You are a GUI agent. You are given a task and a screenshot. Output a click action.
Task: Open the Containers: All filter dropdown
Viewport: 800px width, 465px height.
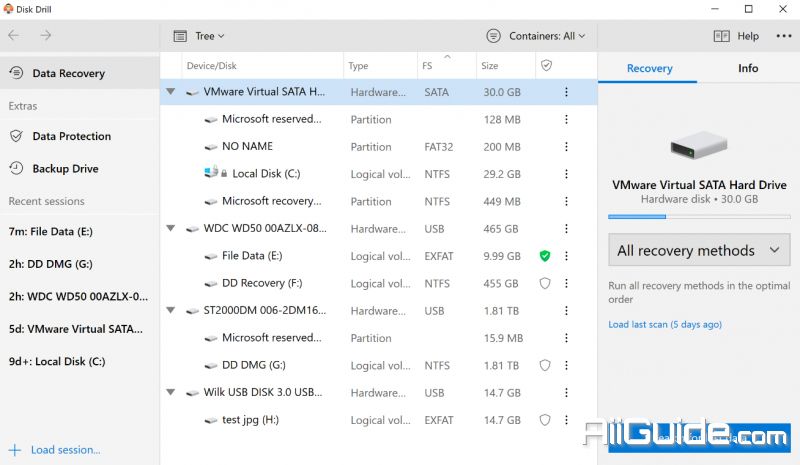click(536, 36)
